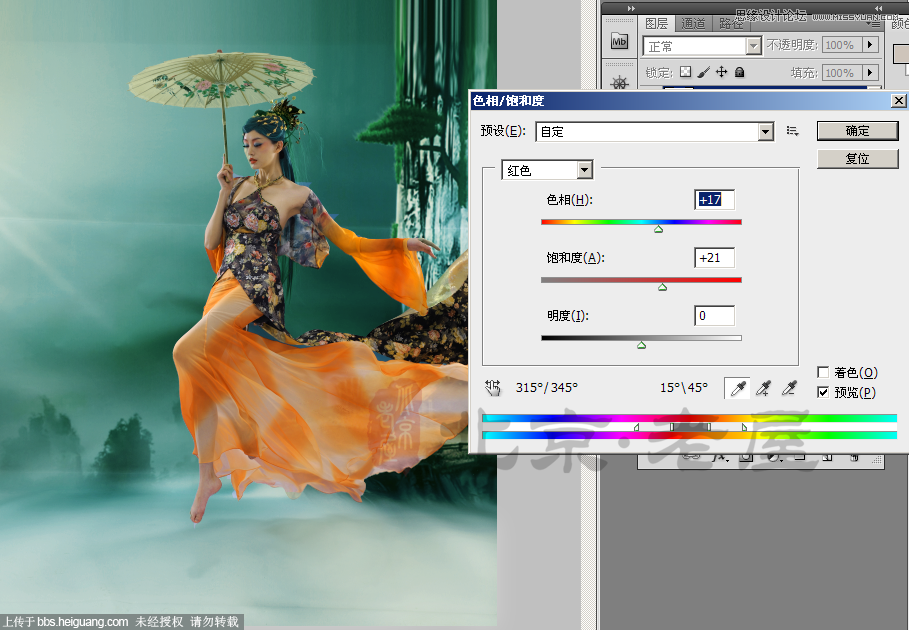Click the 色相 value field showing +17

coord(713,199)
